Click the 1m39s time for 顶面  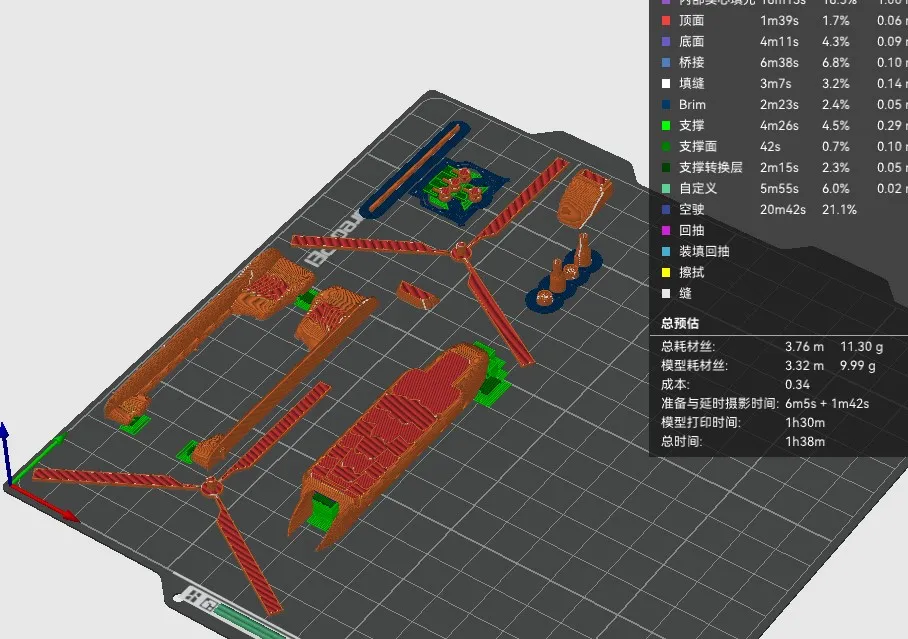pos(779,20)
